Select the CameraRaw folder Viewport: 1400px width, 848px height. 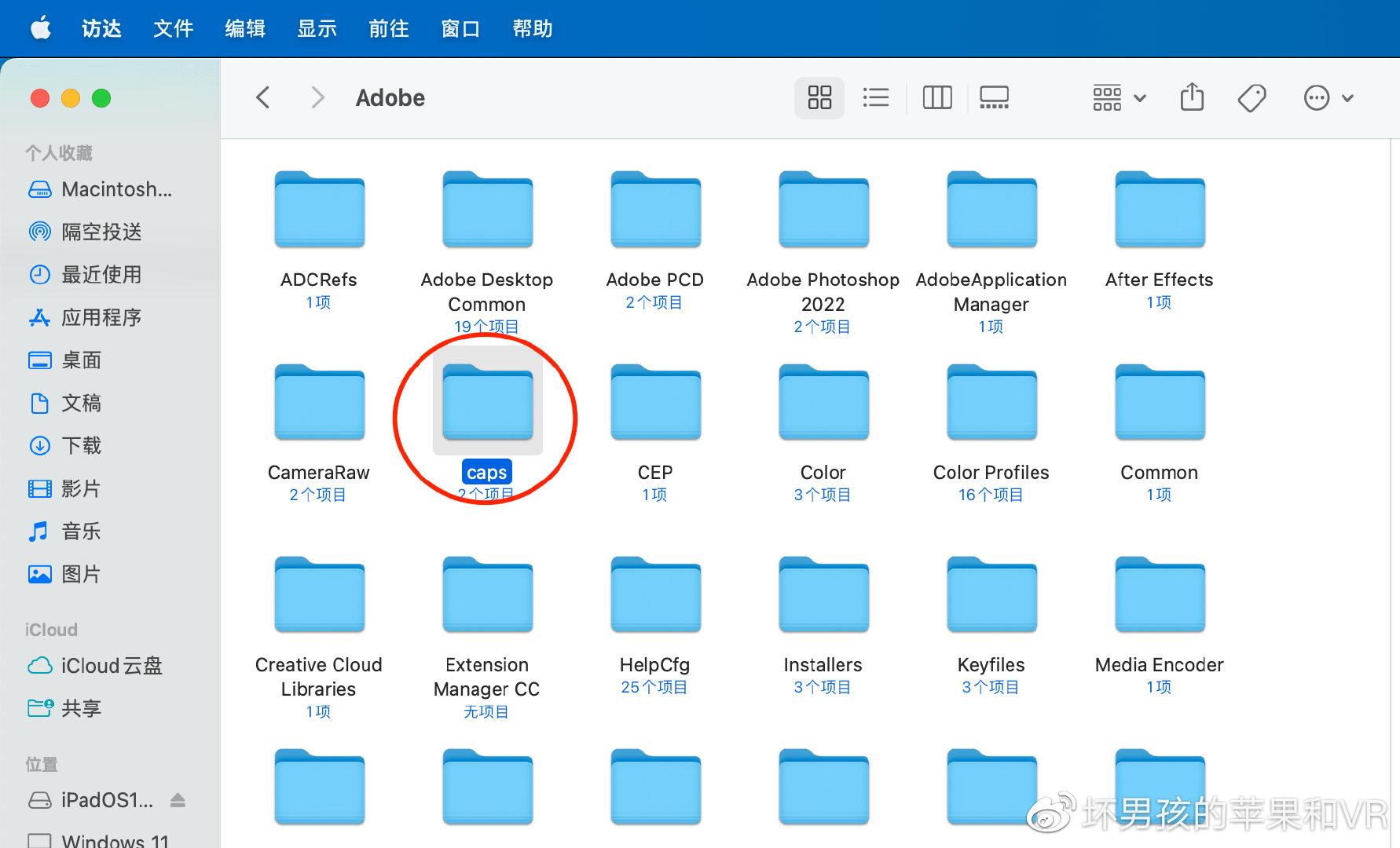pos(319,402)
